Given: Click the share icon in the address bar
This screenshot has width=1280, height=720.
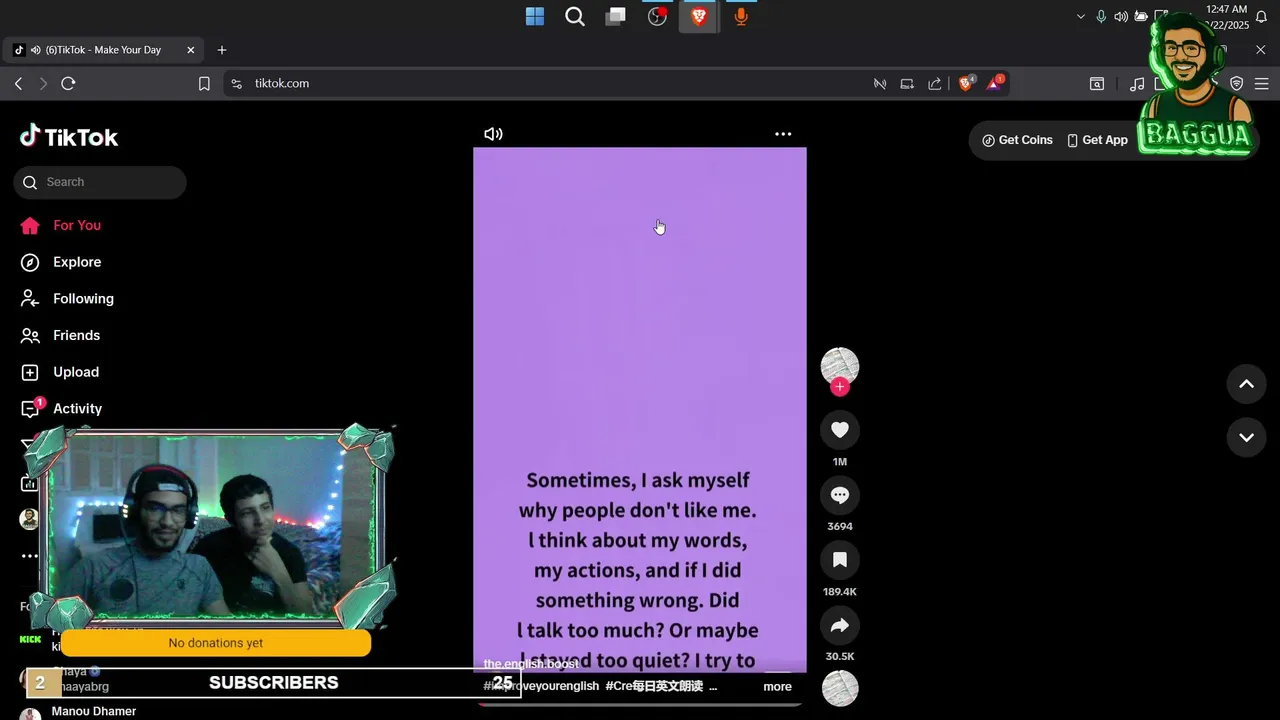Looking at the screenshot, I should (x=934, y=84).
